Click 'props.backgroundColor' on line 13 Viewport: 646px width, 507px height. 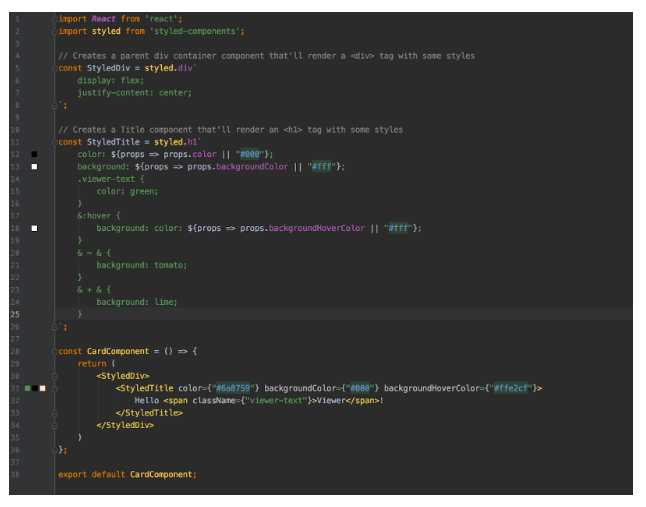238,167
